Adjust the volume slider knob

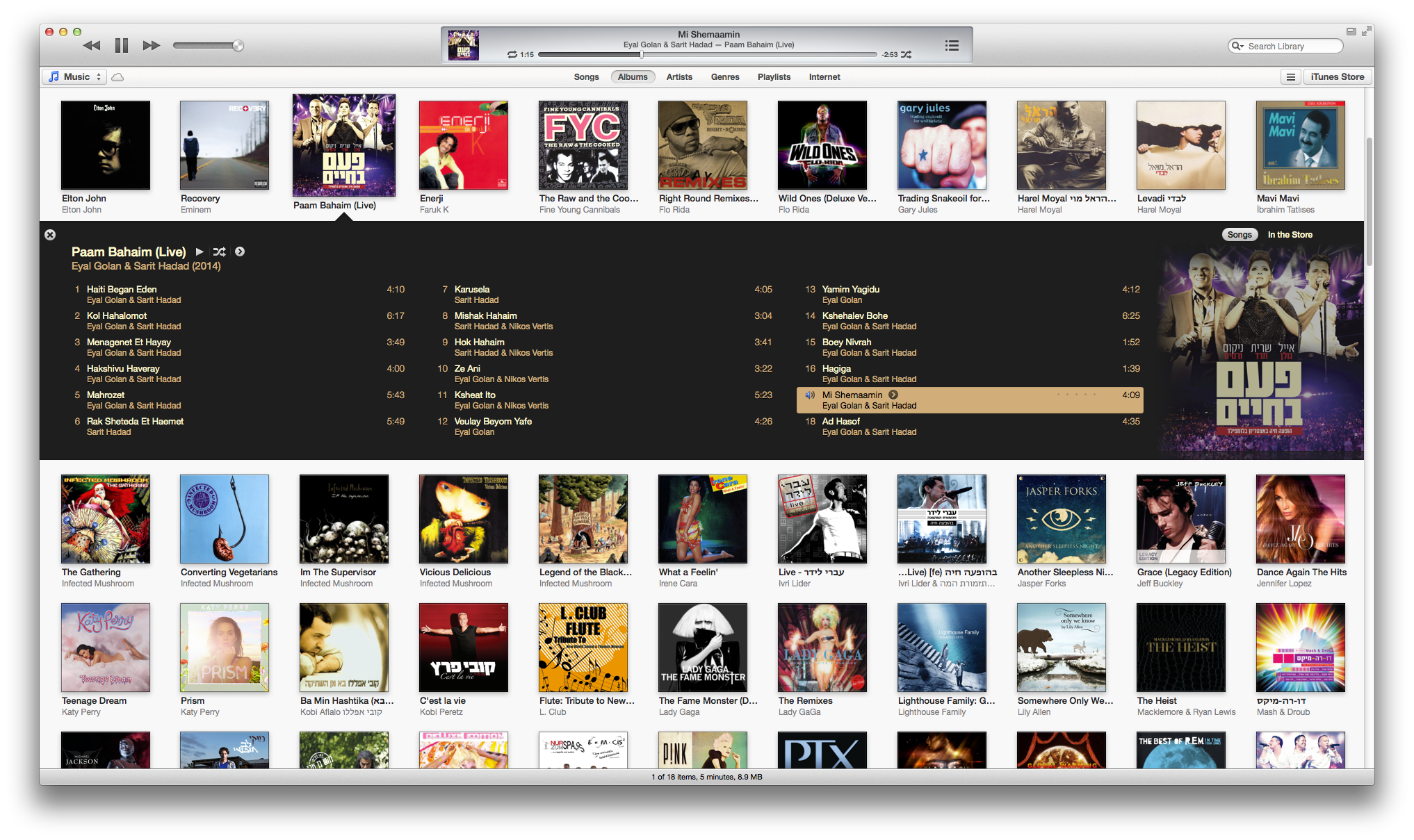click(x=238, y=46)
